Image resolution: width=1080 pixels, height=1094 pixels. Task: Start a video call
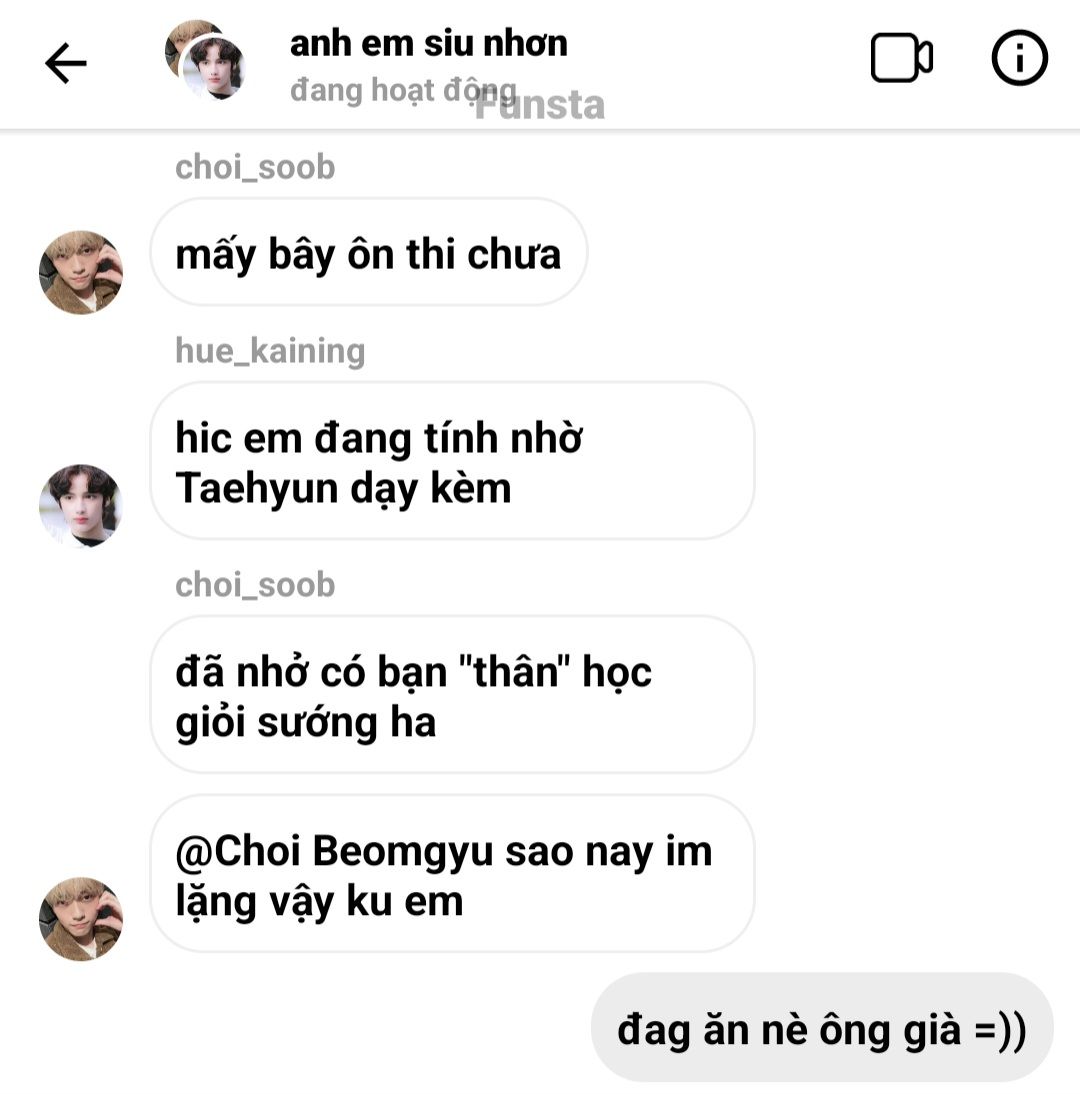(901, 58)
